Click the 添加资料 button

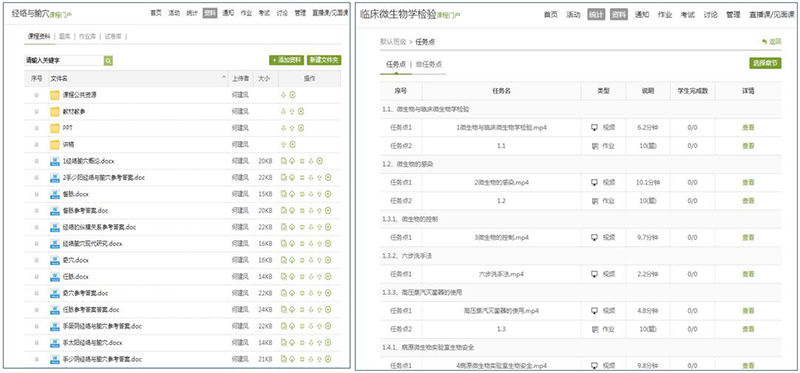coord(287,60)
